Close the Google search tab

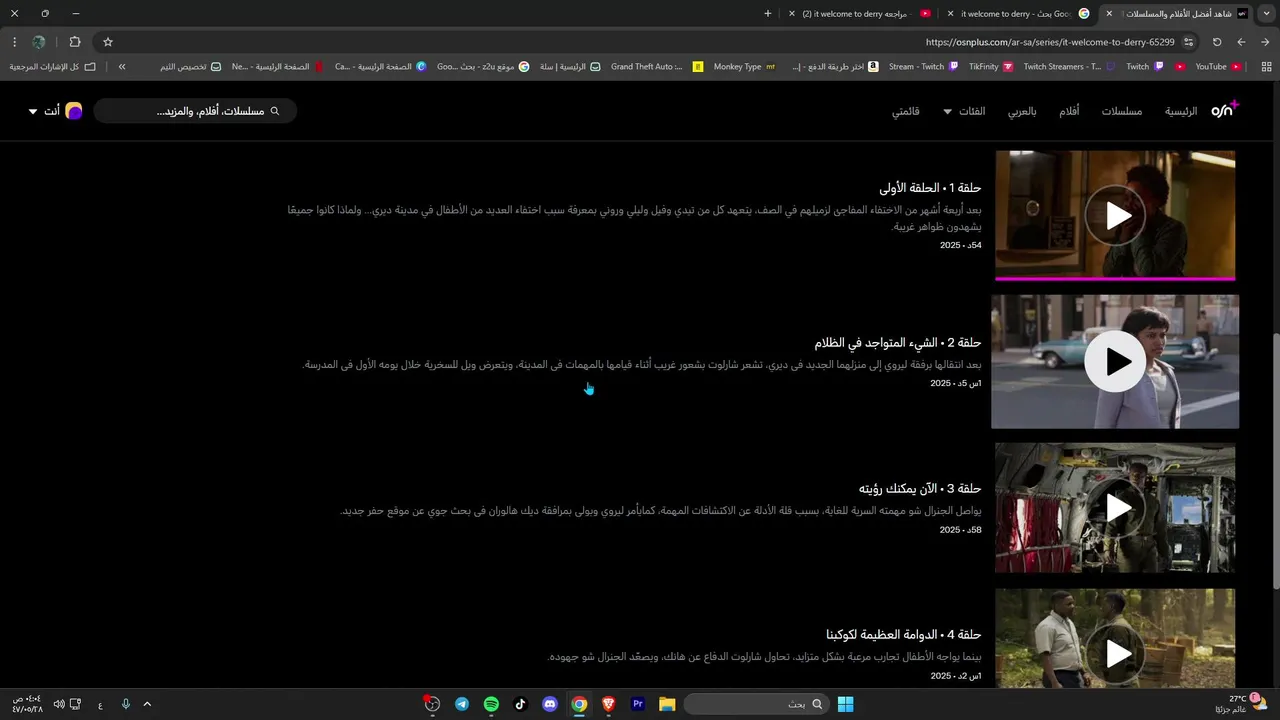(950, 13)
